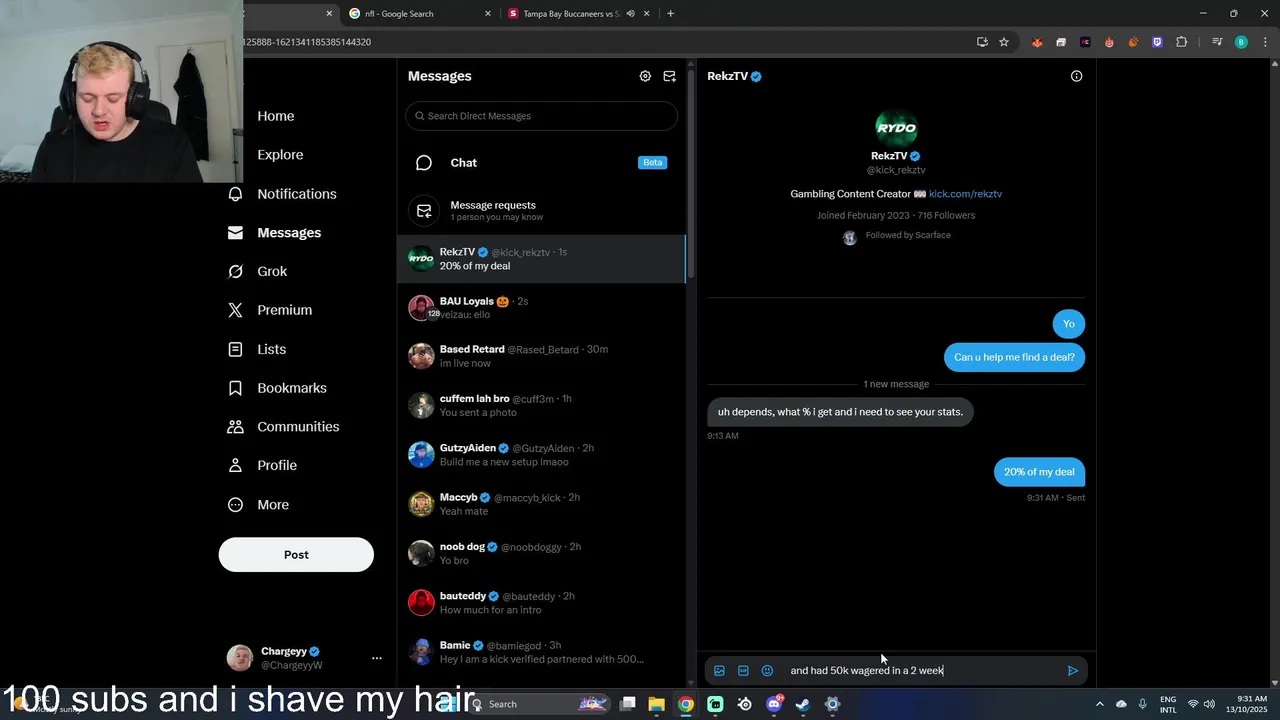Image resolution: width=1280 pixels, height=720 pixels.
Task: Open the cuffem lah bro conversation
Action: tap(541, 405)
